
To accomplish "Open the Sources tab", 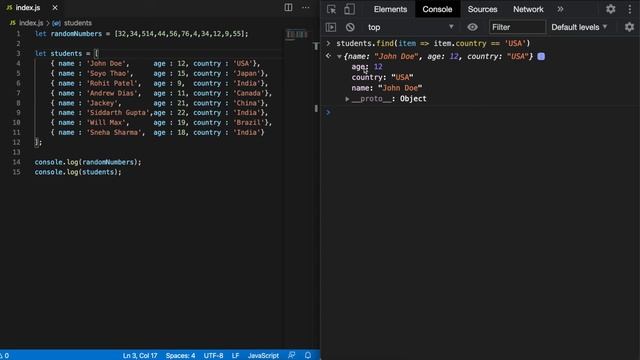I will (482, 9).
